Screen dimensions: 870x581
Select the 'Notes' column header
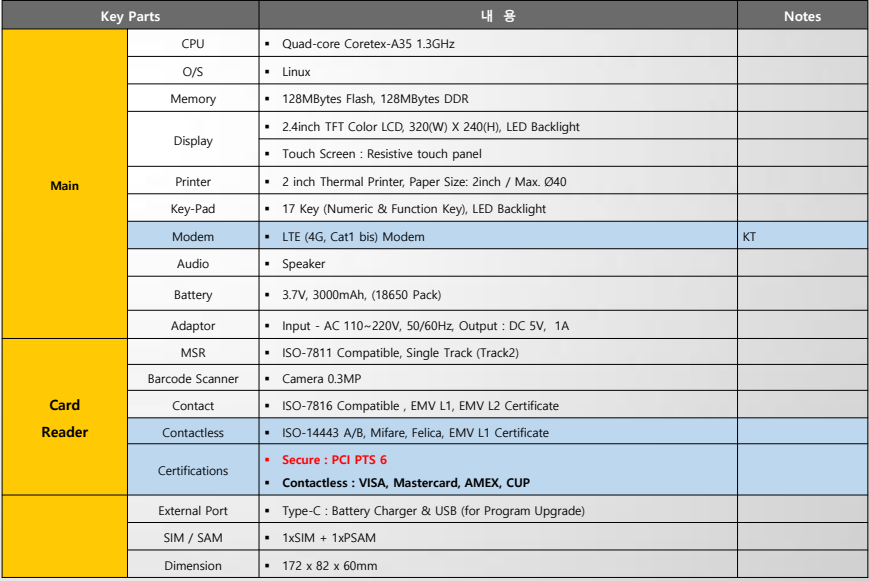click(802, 16)
